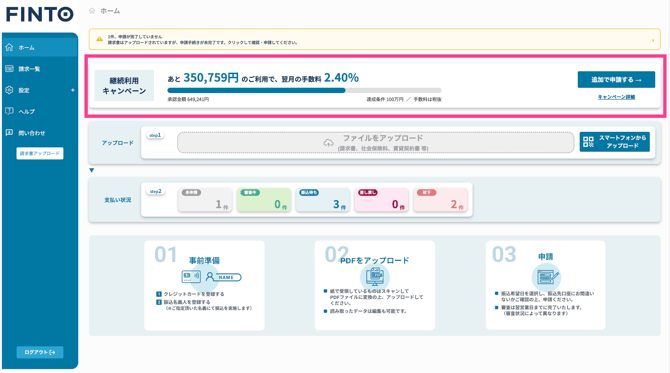The width and height of the screenshot is (670, 373).
Task: Click the alert banner right chevron
Action: coord(652,40)
